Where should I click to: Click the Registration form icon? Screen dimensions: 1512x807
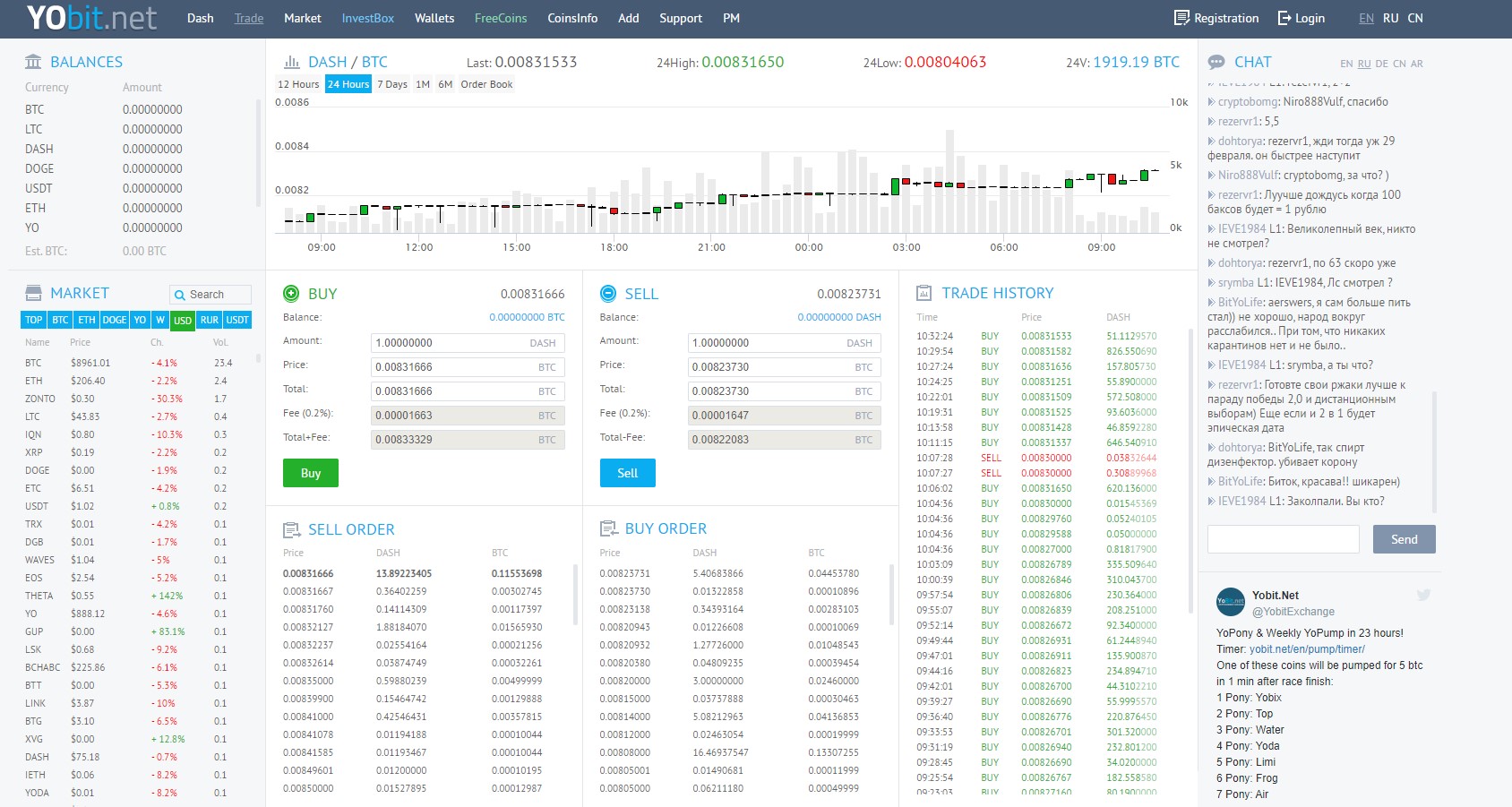click(1181, 18)
